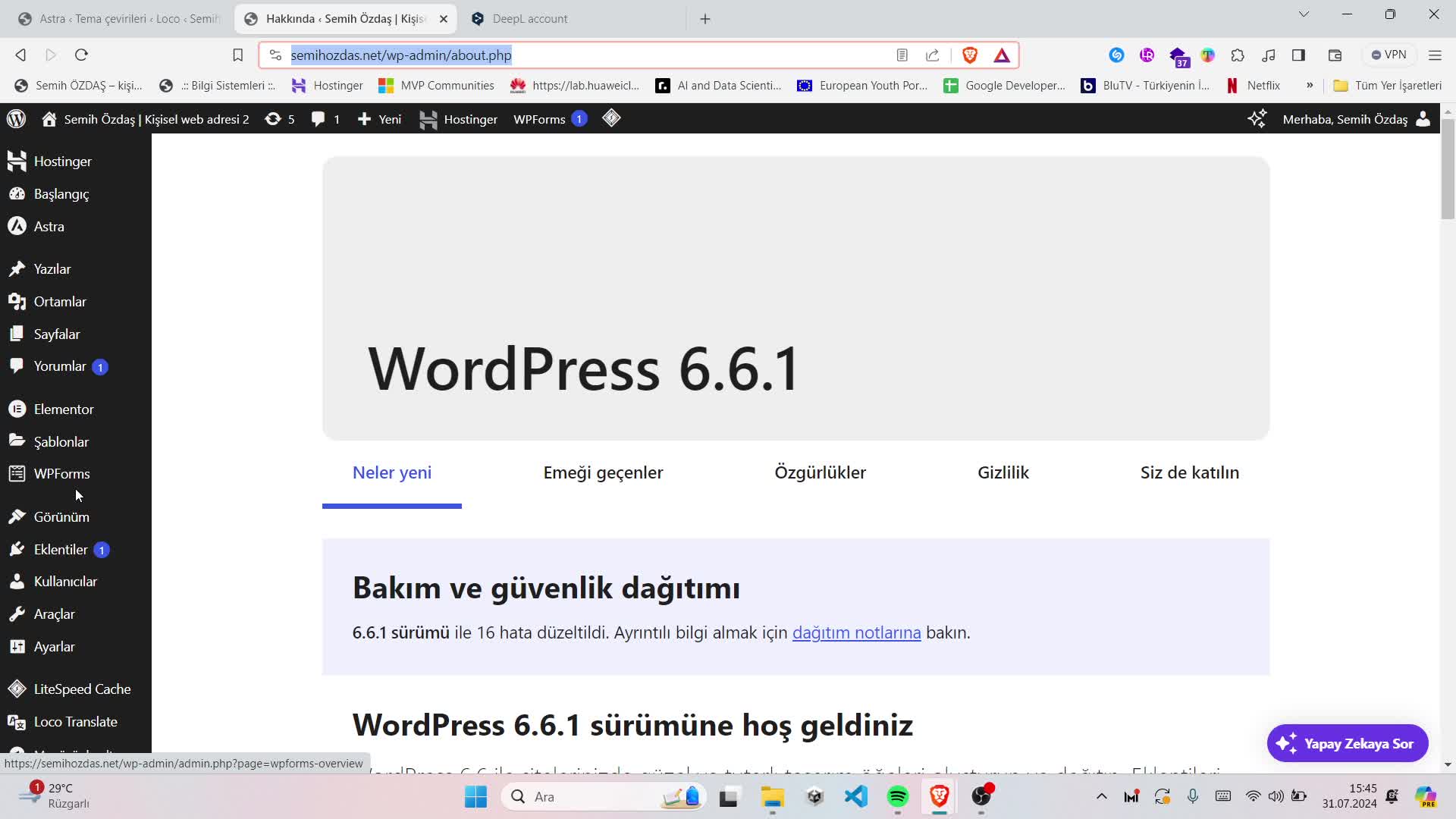Click the LiteSpeed diamond icon in admin bar
Screen dimensions: 1456x819
pyautogui.click(x=611, y=118)
